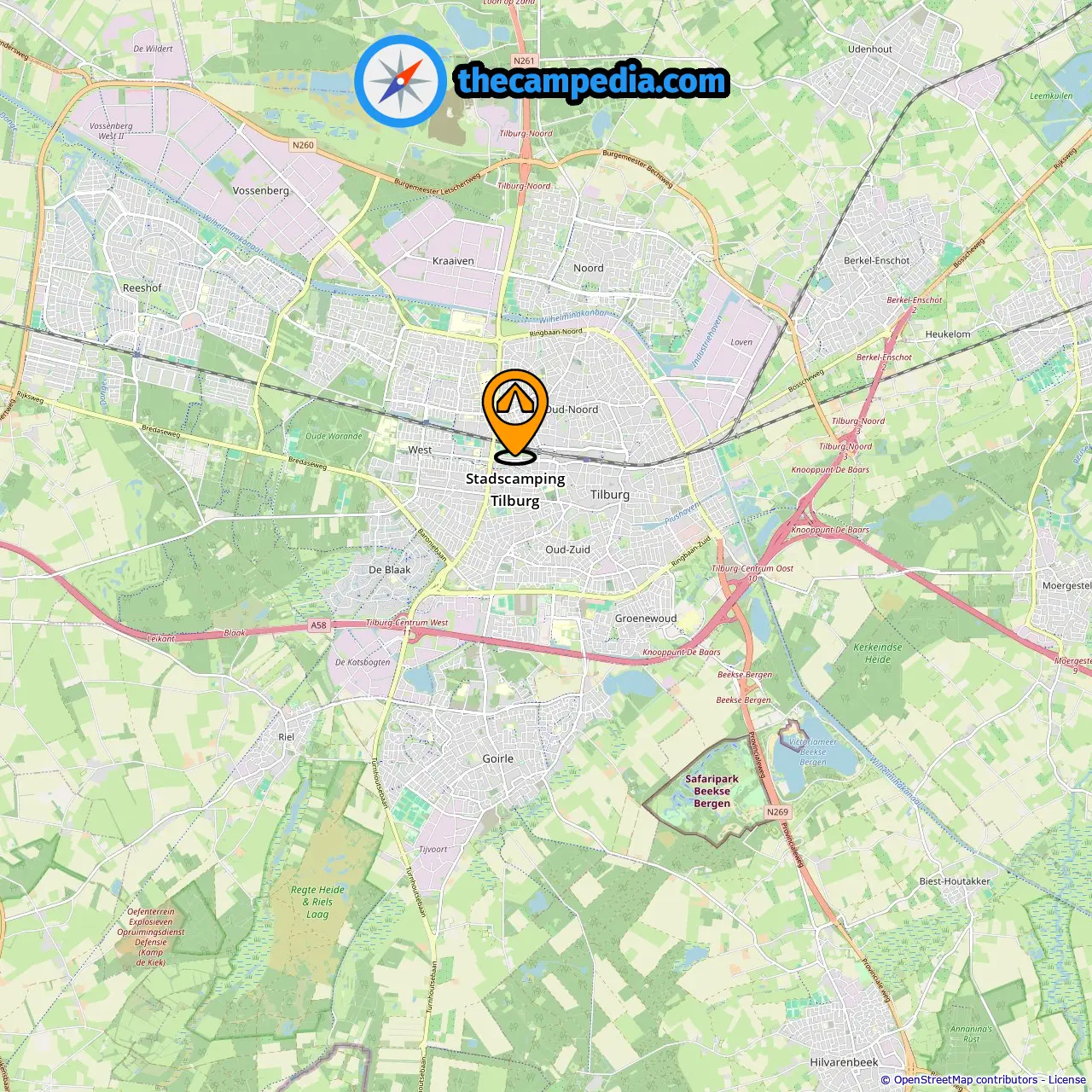
Task: Click the Reeshof district label
Action: [142, 288]
